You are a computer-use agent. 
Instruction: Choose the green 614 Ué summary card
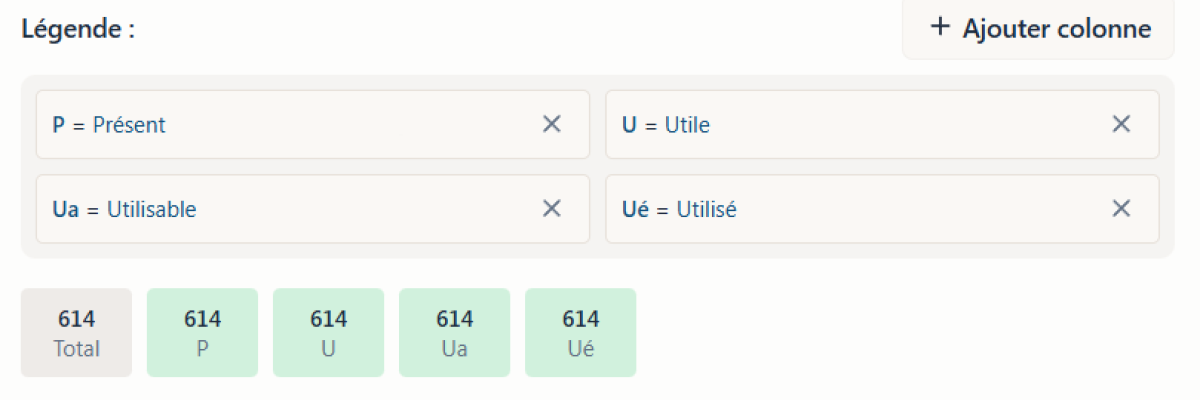[580, 333]
